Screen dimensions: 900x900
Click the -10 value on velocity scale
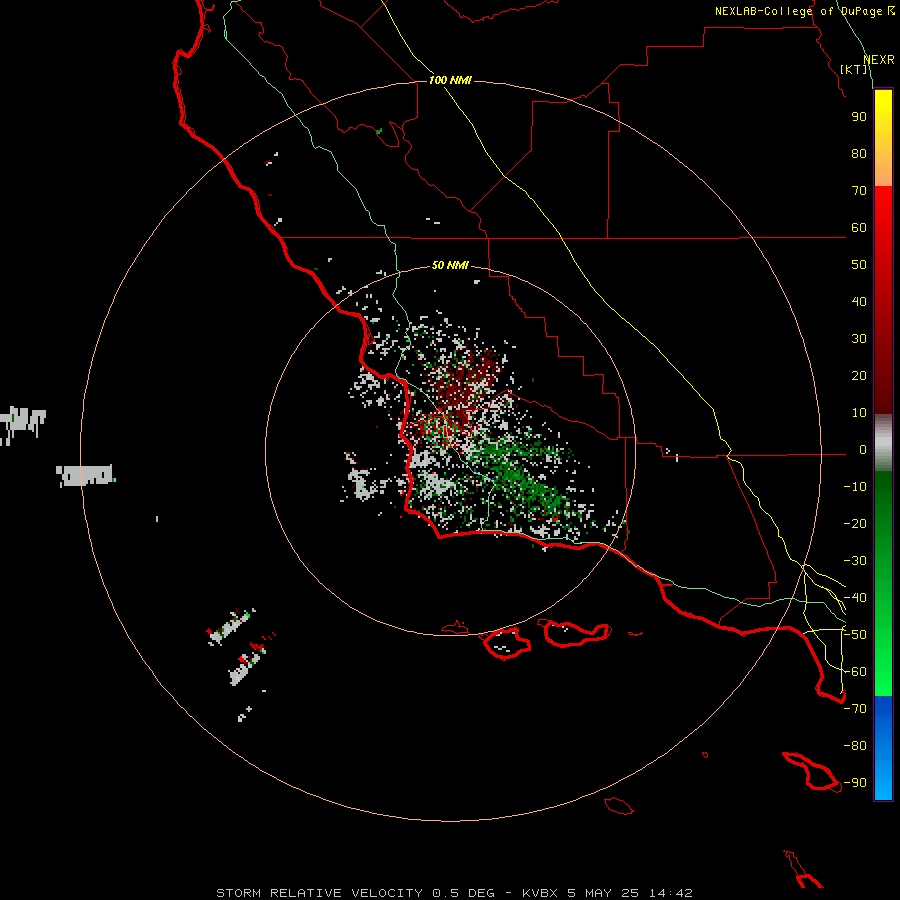[855, 487]
